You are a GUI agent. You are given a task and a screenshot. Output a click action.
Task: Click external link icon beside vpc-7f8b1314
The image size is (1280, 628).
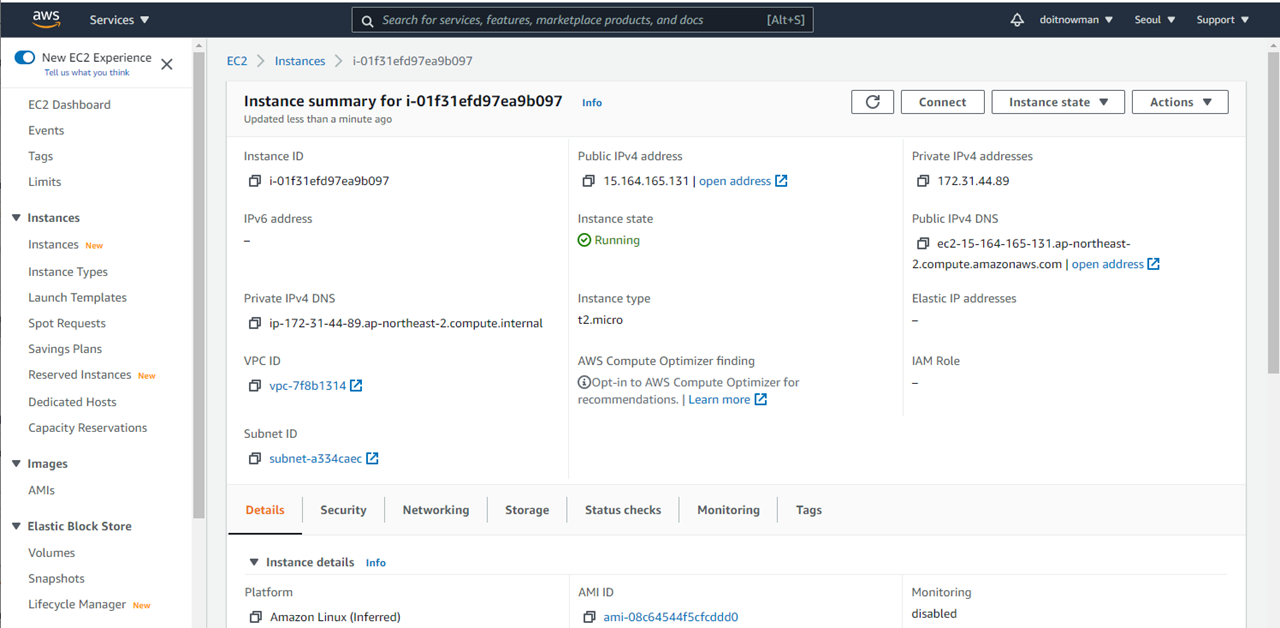pyautogui.click(x=356, y=386)
